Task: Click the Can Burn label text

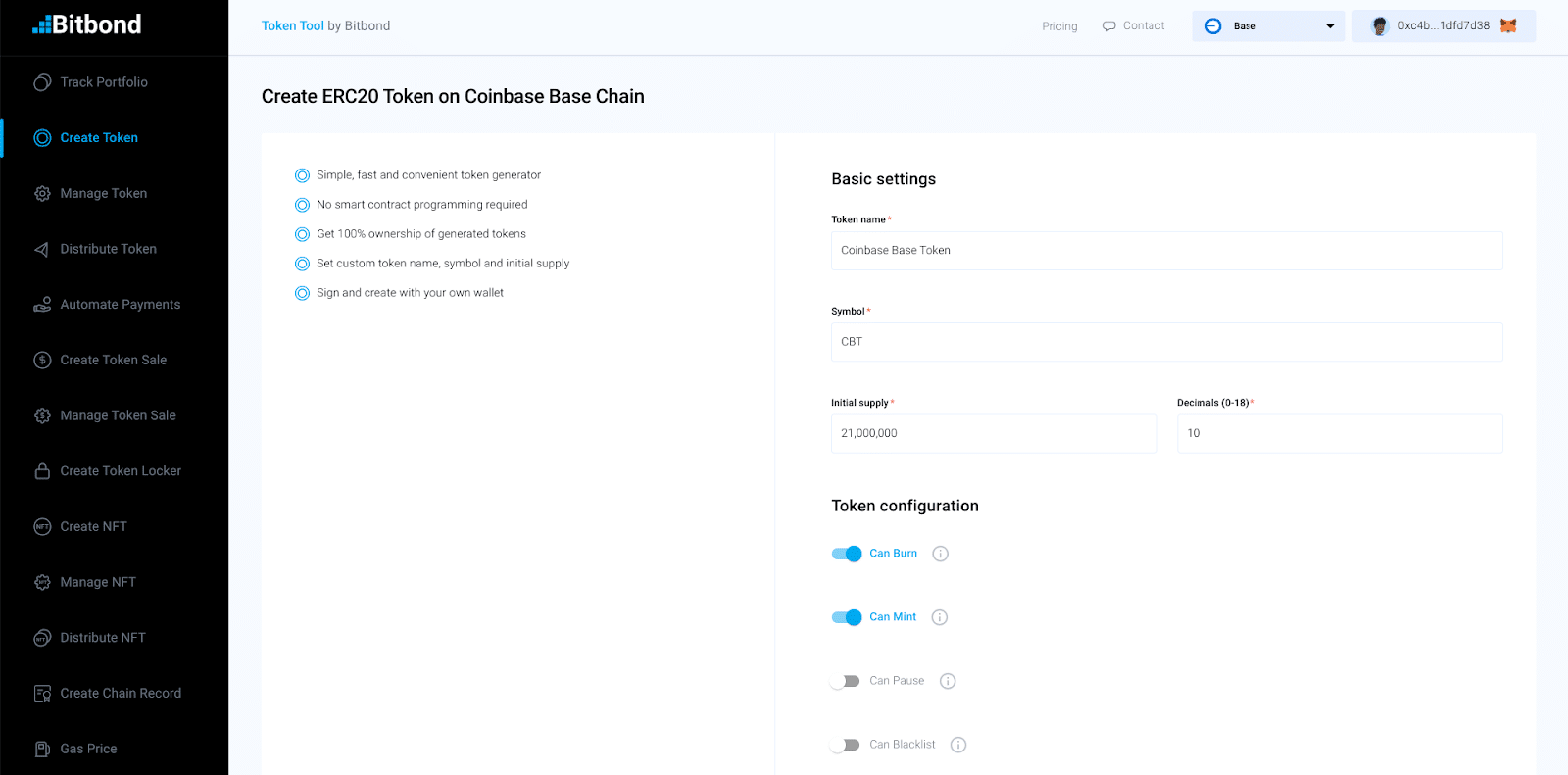Action: tap(894, 554)
